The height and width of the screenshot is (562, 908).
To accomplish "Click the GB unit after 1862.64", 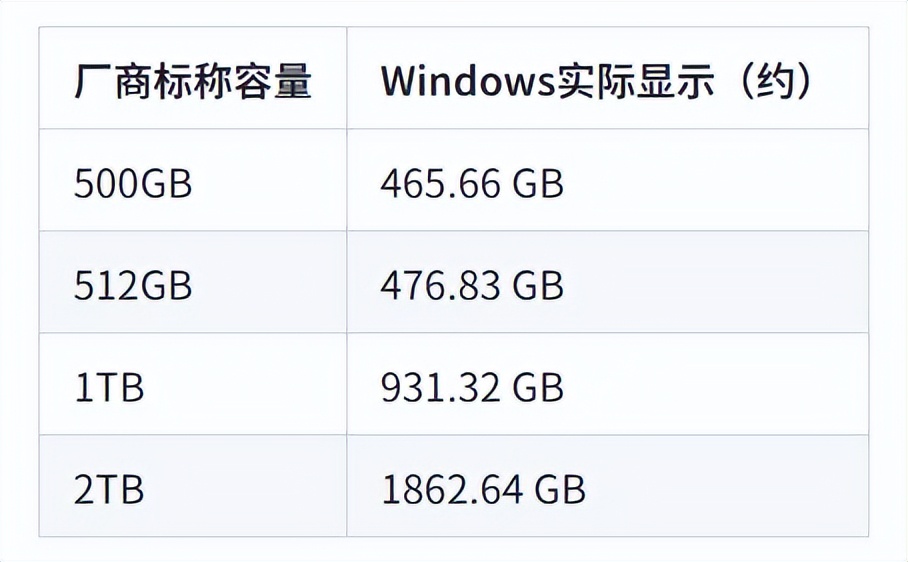I will (x=561, y=490).
